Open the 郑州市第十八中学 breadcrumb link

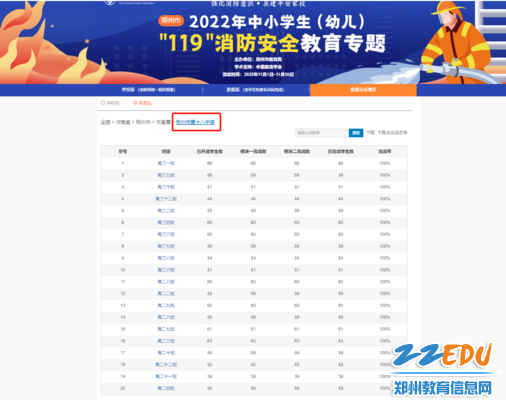point(195,122)
